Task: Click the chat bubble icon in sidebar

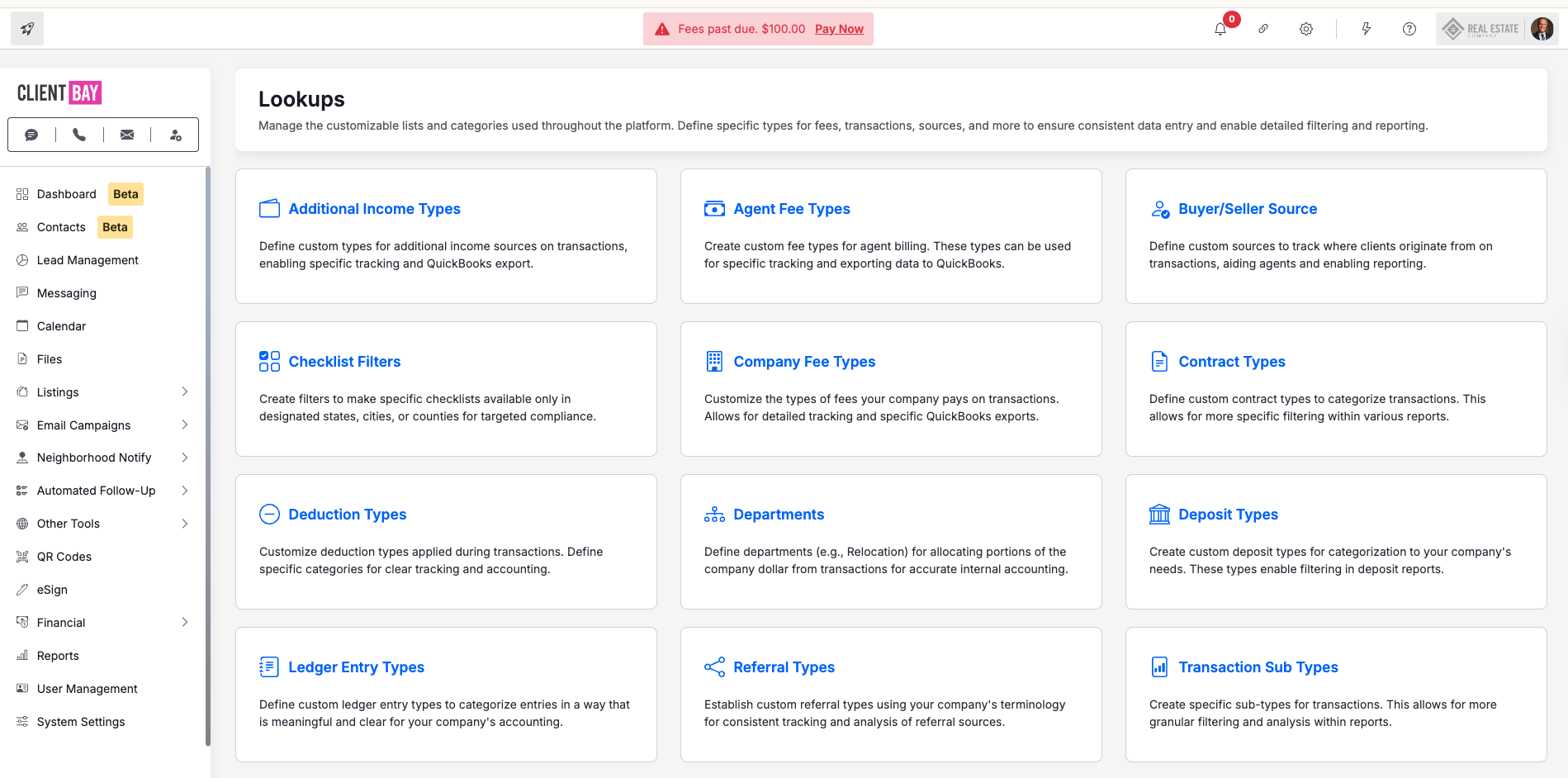Action: tap(31, 135)
